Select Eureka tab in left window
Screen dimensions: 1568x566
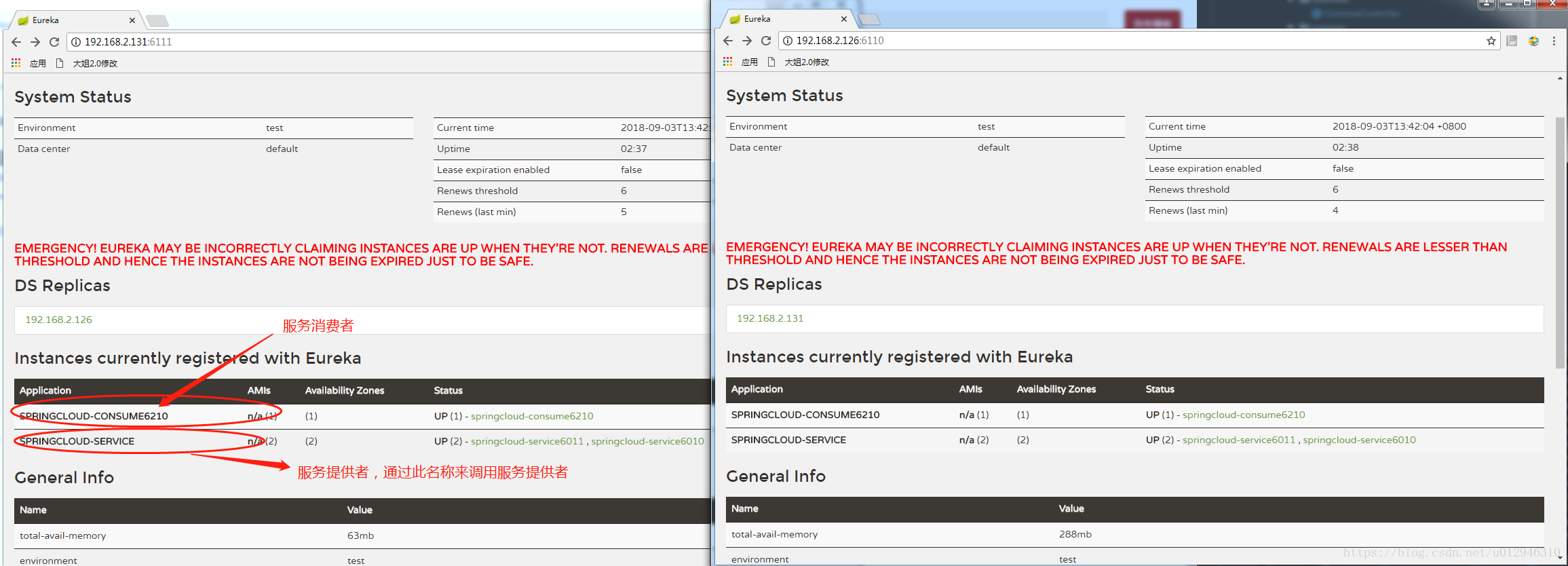pyautogui.click(x=75, y=20)
